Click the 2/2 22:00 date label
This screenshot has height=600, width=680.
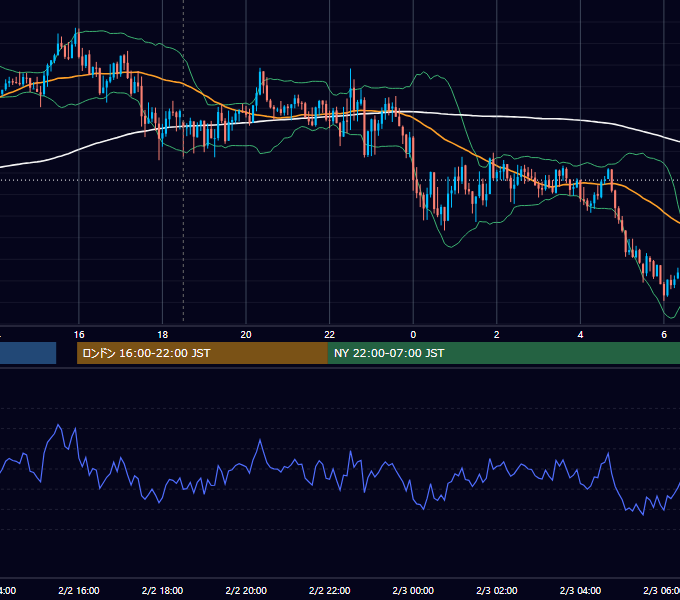[x=330, y=590]
